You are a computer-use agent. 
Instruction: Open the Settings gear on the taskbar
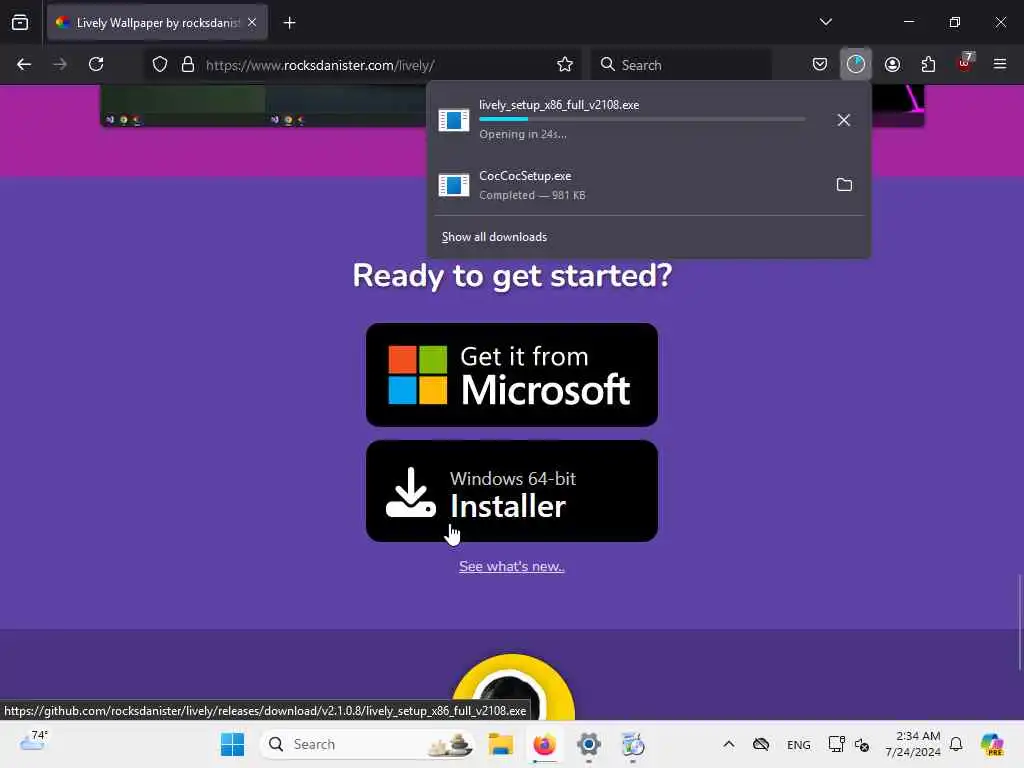click(588, 744)
